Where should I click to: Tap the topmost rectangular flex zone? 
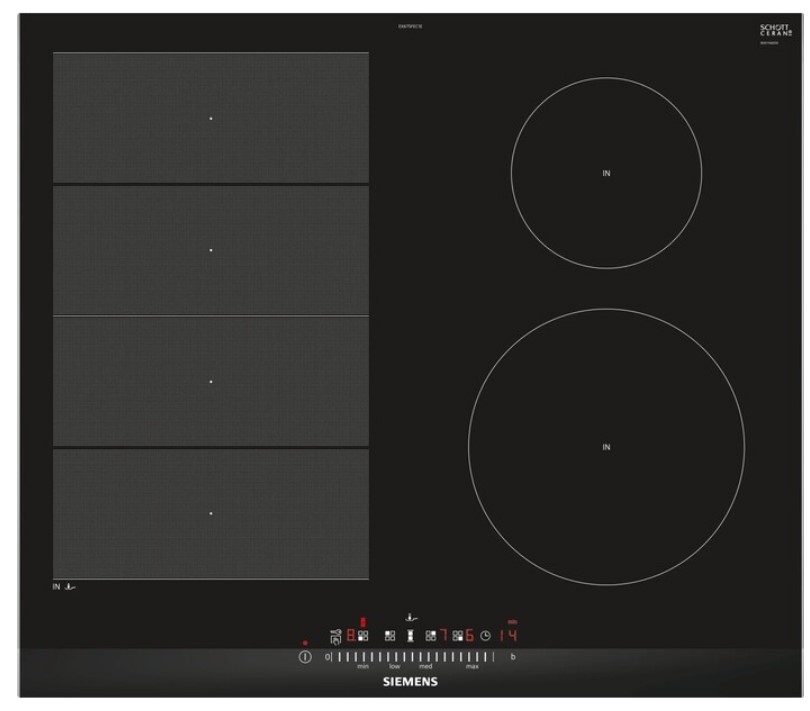(x=211, y=118)
